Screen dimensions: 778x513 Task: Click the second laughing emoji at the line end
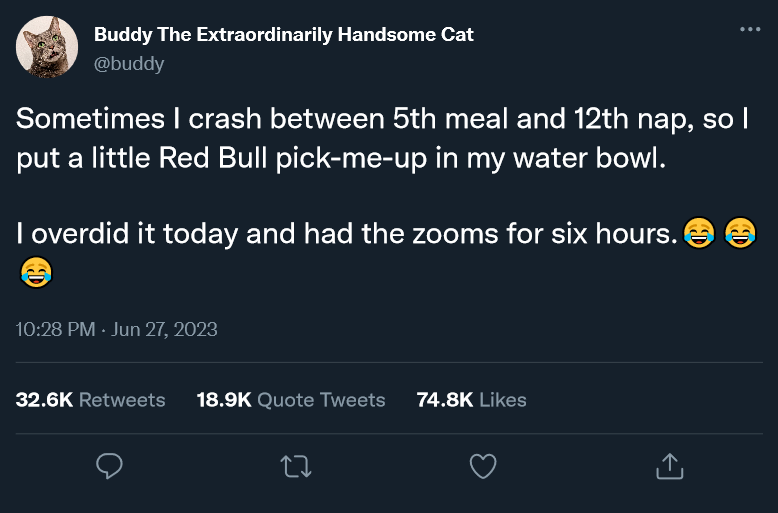tap(739, 234)
